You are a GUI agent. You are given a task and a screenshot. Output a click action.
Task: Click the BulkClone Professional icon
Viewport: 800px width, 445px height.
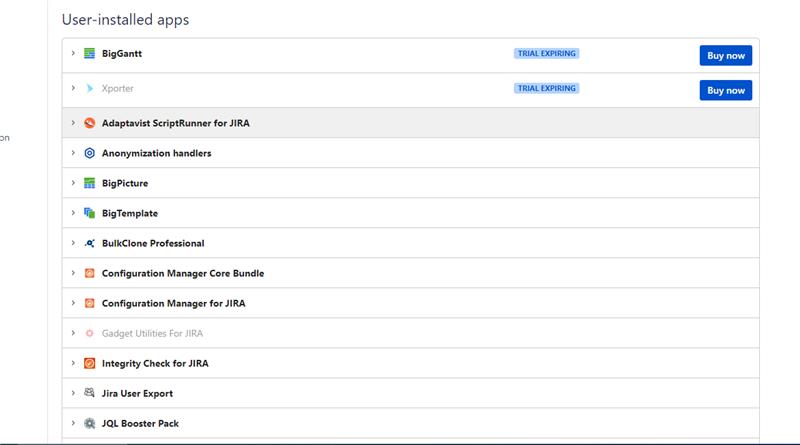(x=89, y=243)
